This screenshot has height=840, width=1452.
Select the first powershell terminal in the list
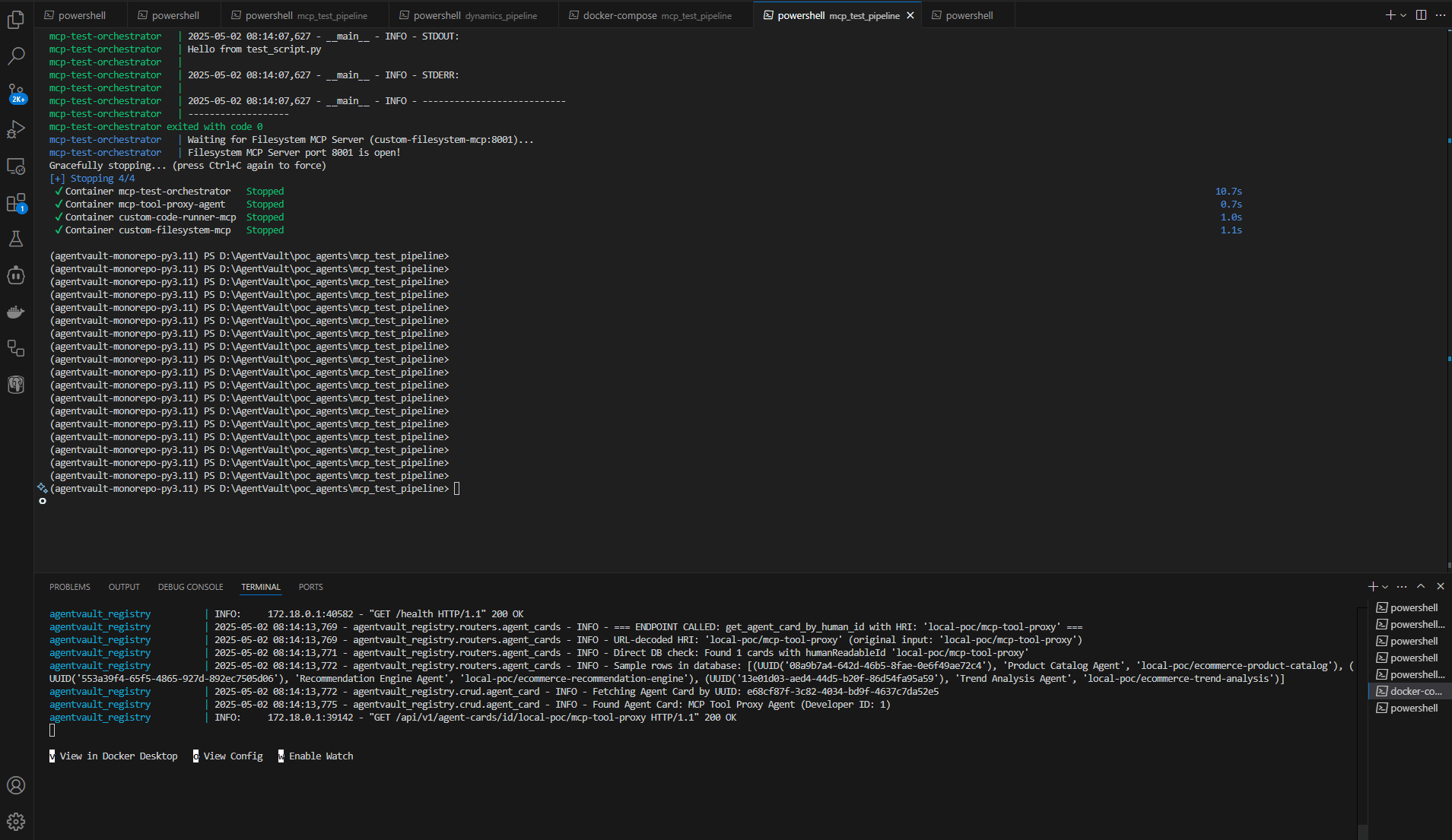[1409, 607]
